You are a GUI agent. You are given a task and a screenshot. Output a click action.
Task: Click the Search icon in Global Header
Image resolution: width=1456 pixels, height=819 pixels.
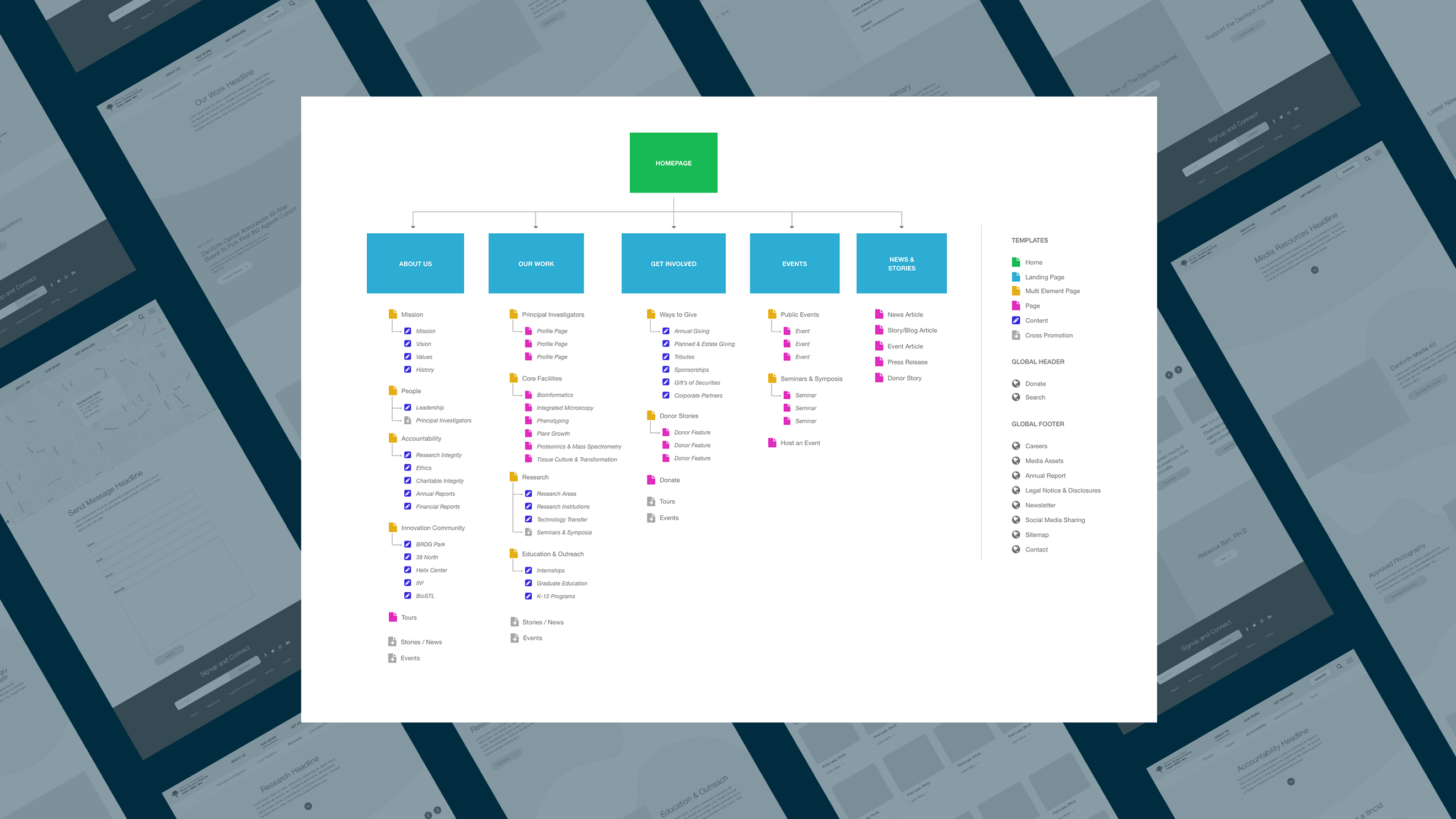click(x=1016, y=397)
